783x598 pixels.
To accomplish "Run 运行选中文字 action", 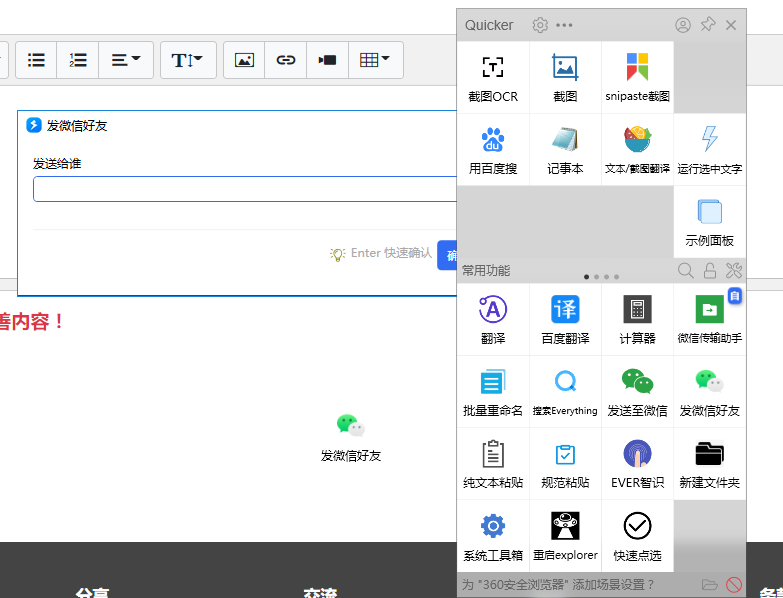I will (710, 149).
